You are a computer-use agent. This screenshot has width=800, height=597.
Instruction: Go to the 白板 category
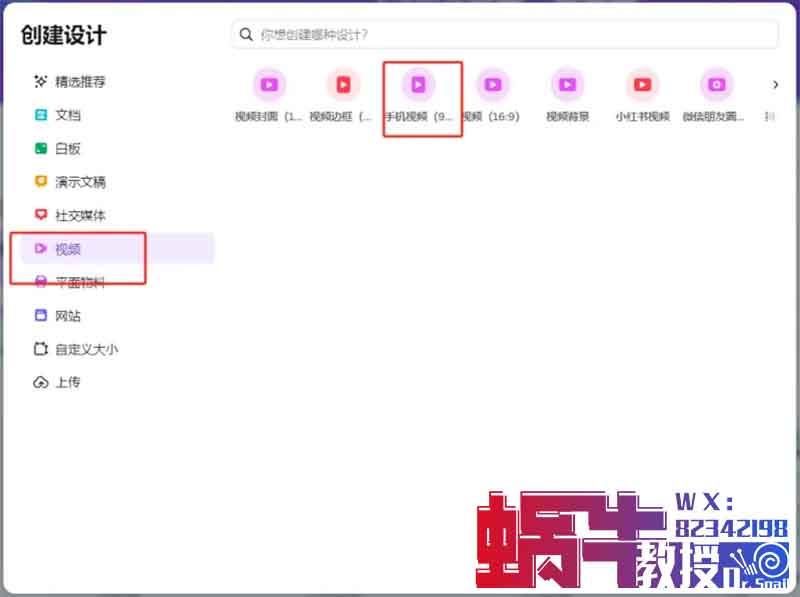(x=68, y=149)
